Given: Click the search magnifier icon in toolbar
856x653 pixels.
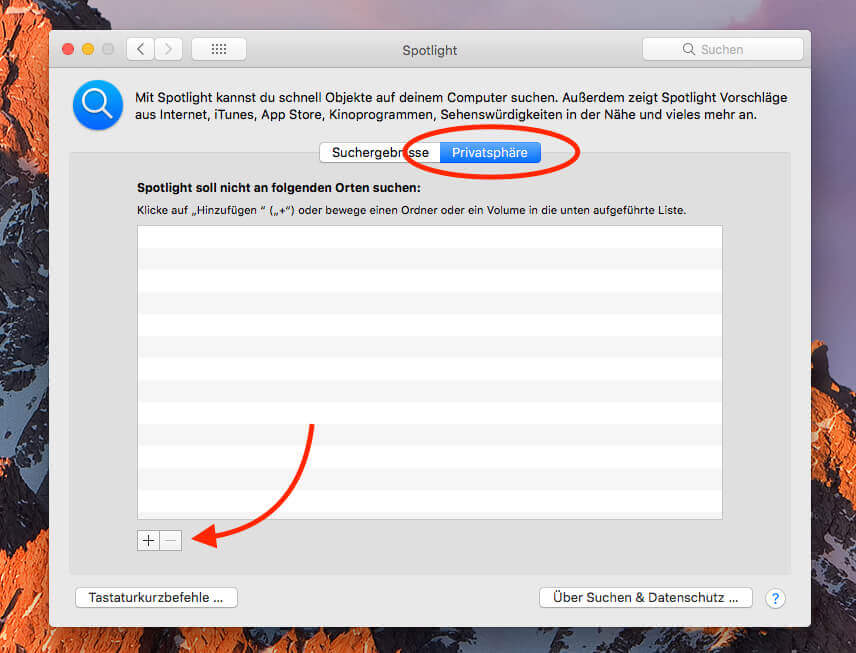Looking at the screenshot, I should [x=688, y=49].
